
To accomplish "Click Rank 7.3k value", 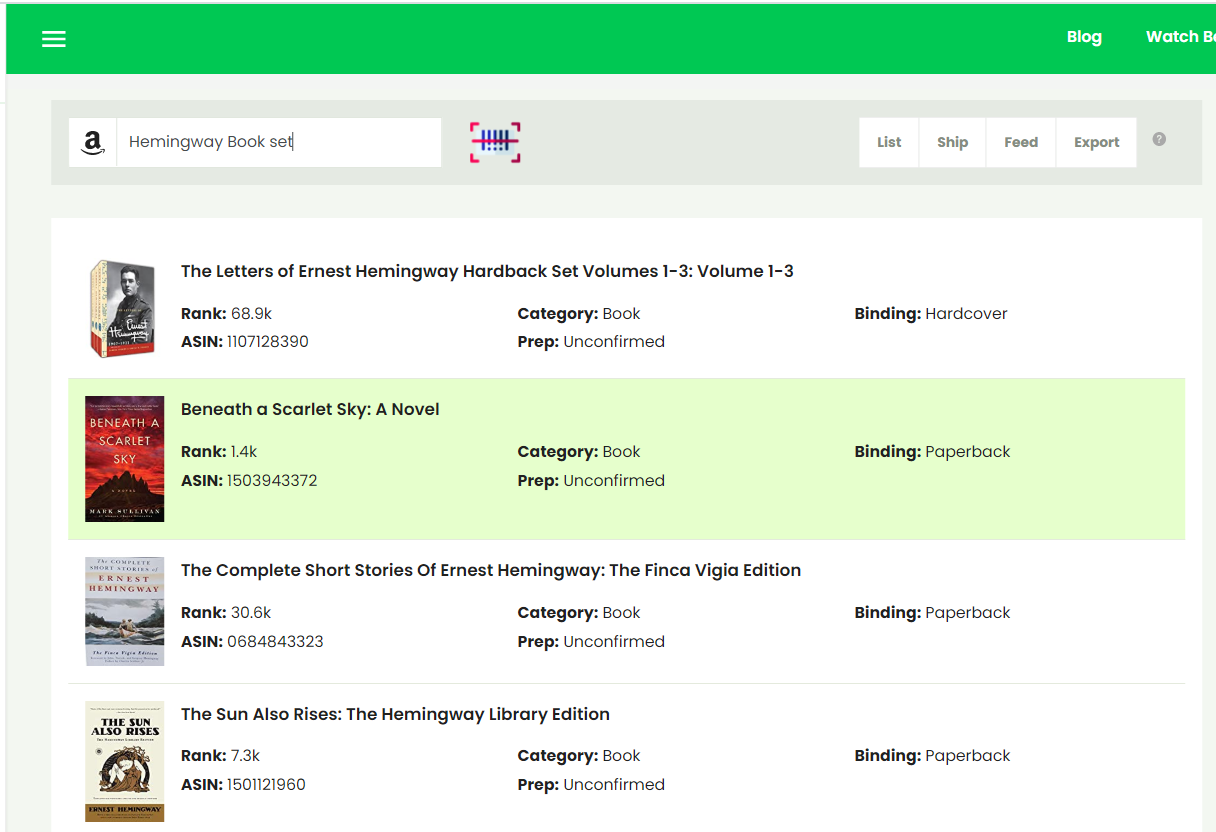I will click(245, 756).
